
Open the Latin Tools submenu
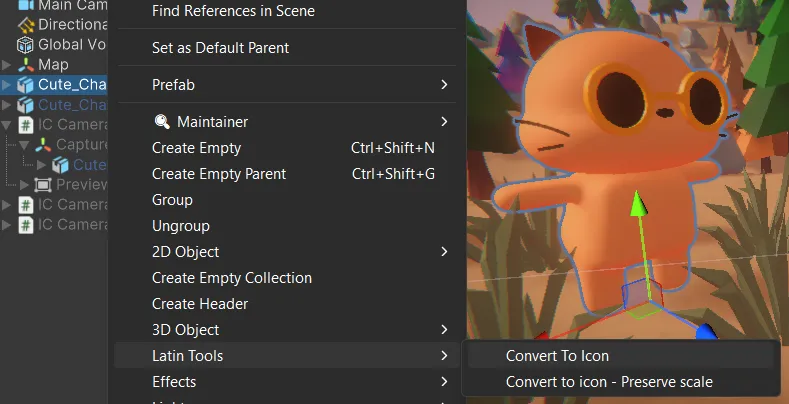click(x=286, y=356)
